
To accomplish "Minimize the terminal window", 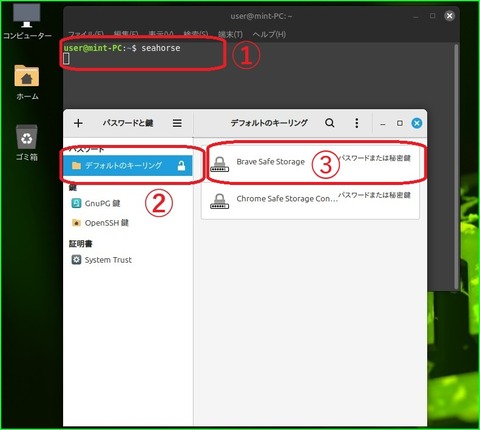I will coord(416,16).
